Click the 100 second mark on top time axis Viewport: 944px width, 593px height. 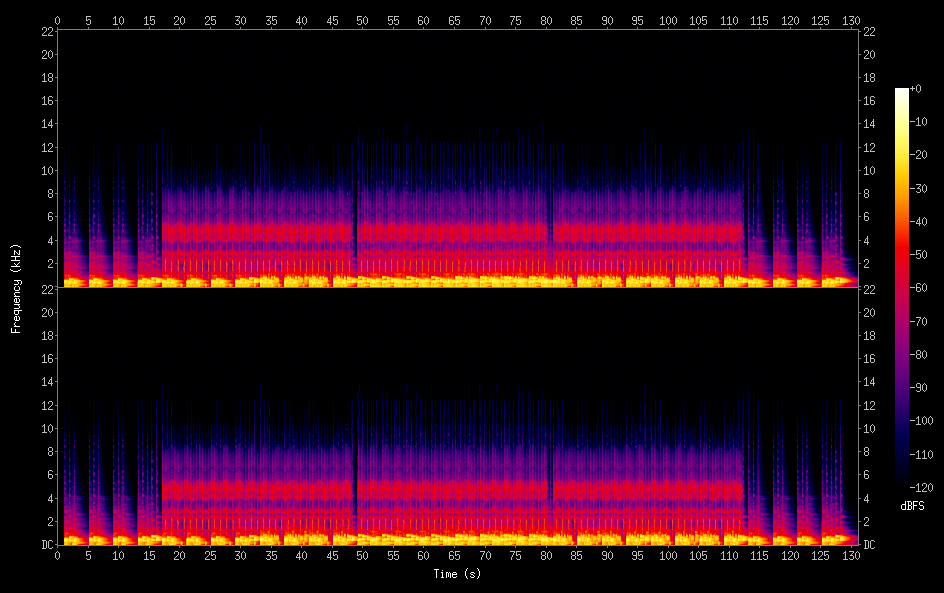click(x=668, y=20)
